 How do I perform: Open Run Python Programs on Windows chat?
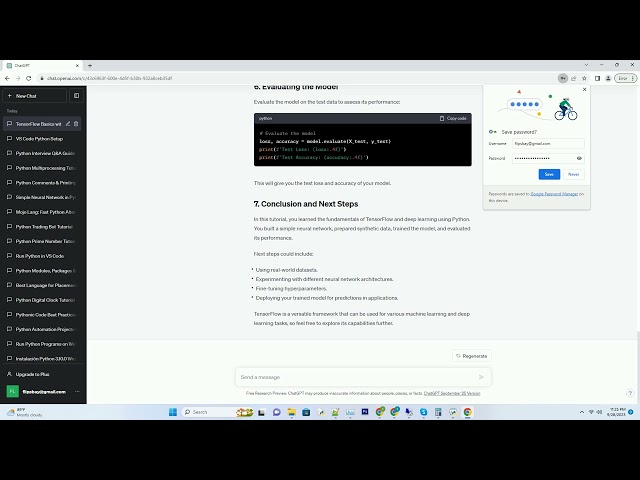[42, 344]
